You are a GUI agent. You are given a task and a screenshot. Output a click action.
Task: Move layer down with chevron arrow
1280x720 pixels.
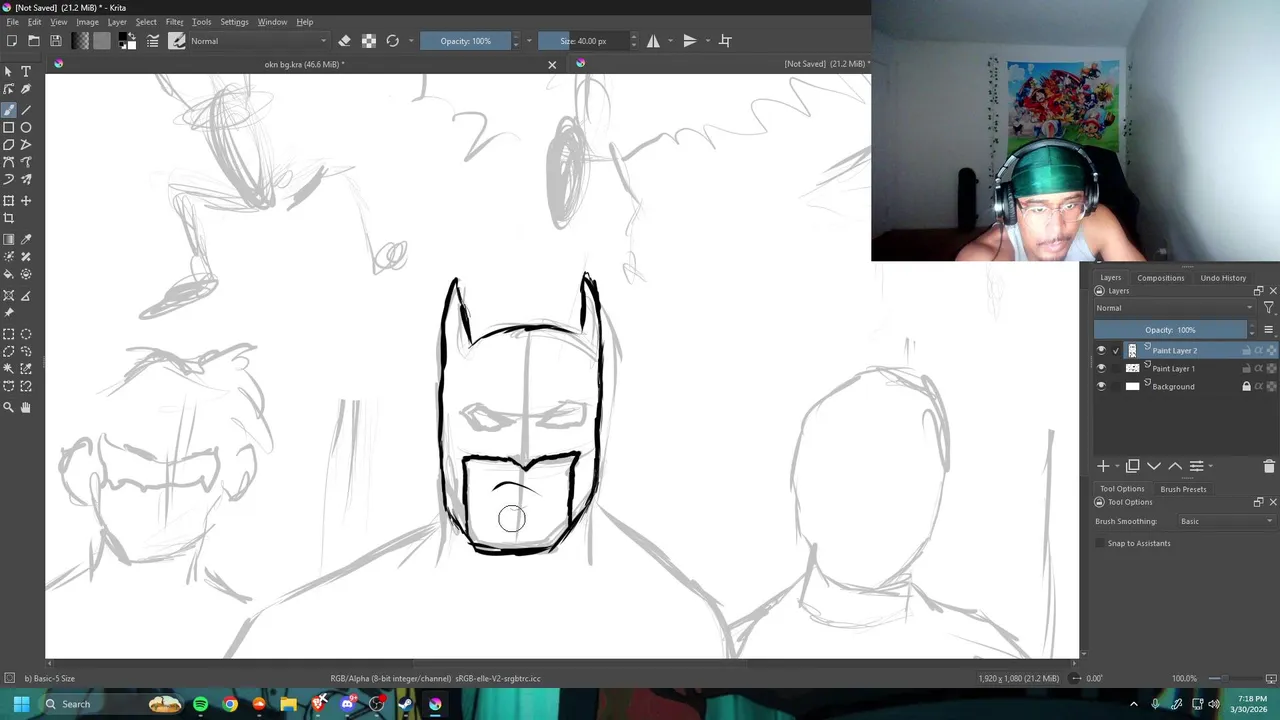point(1154,466)
